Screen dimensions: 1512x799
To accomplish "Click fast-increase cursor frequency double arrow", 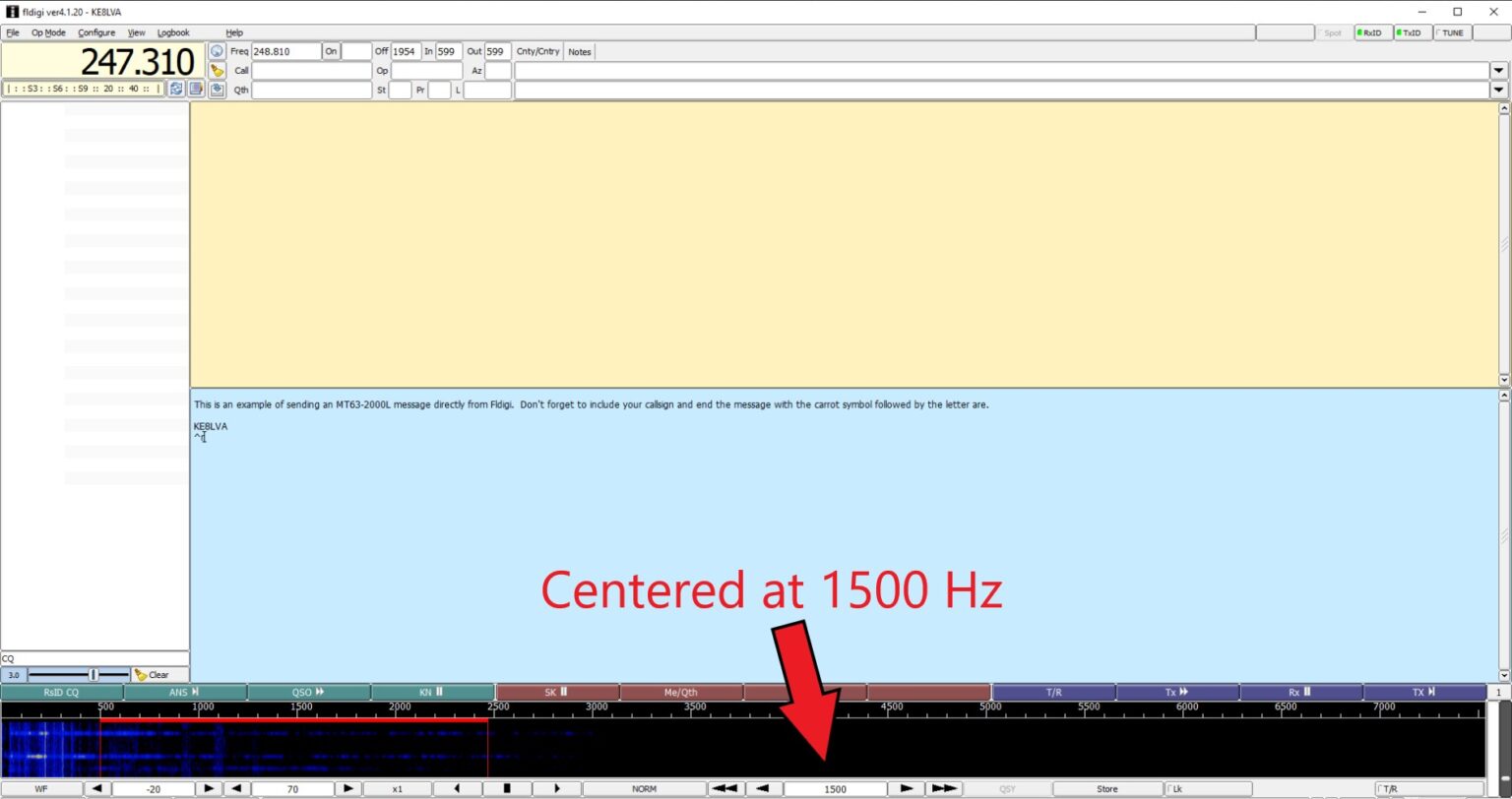I will 944,789.
